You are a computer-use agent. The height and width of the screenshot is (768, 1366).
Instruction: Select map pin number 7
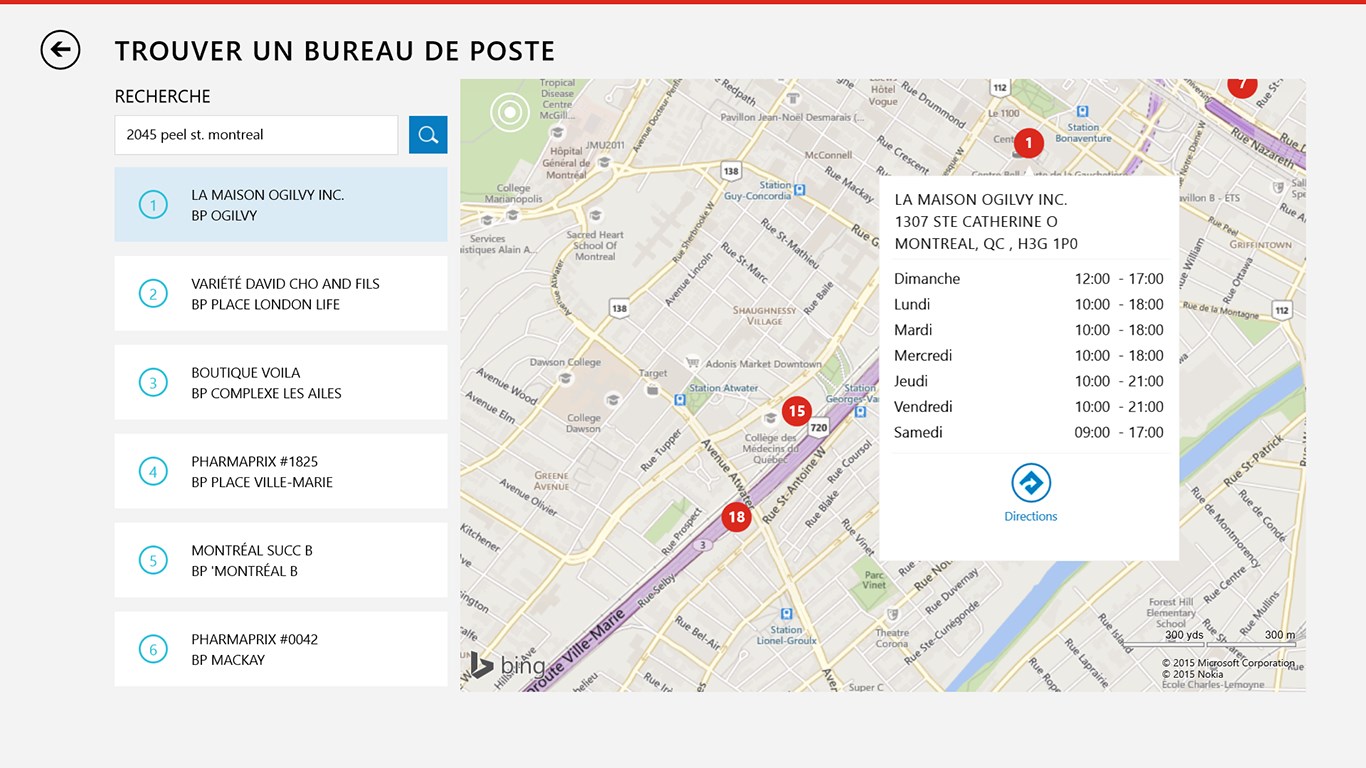pos(1242,85)
